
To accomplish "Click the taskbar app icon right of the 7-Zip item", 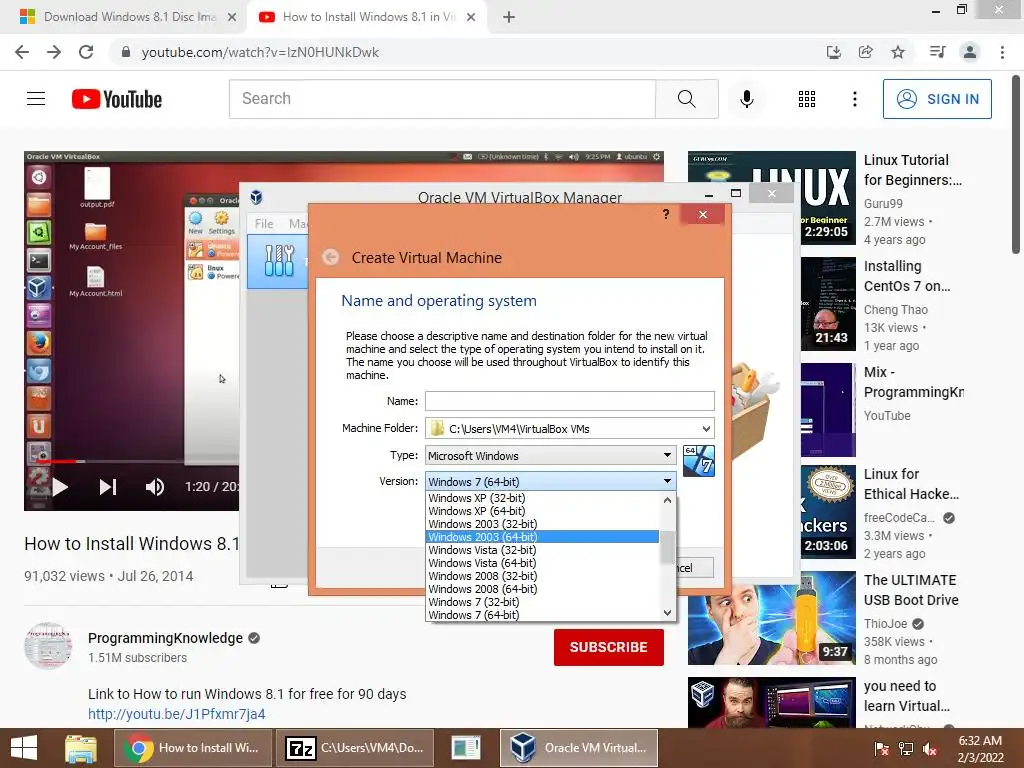I will click(x=466, y=748).
